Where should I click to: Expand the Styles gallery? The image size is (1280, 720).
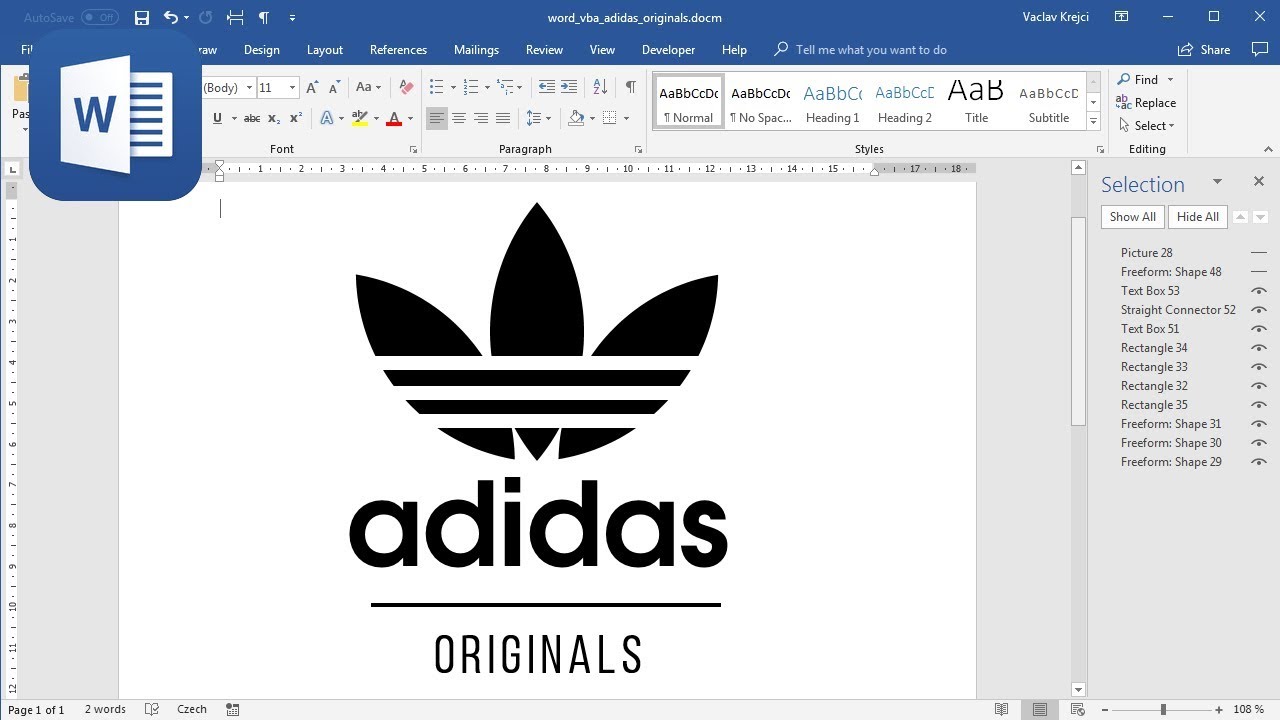point(1093,122)
